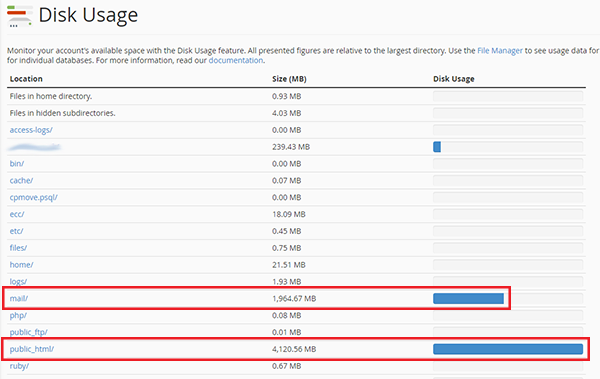Select the 0.93 MB size value
600x379 pixels.
coord(287,96)
